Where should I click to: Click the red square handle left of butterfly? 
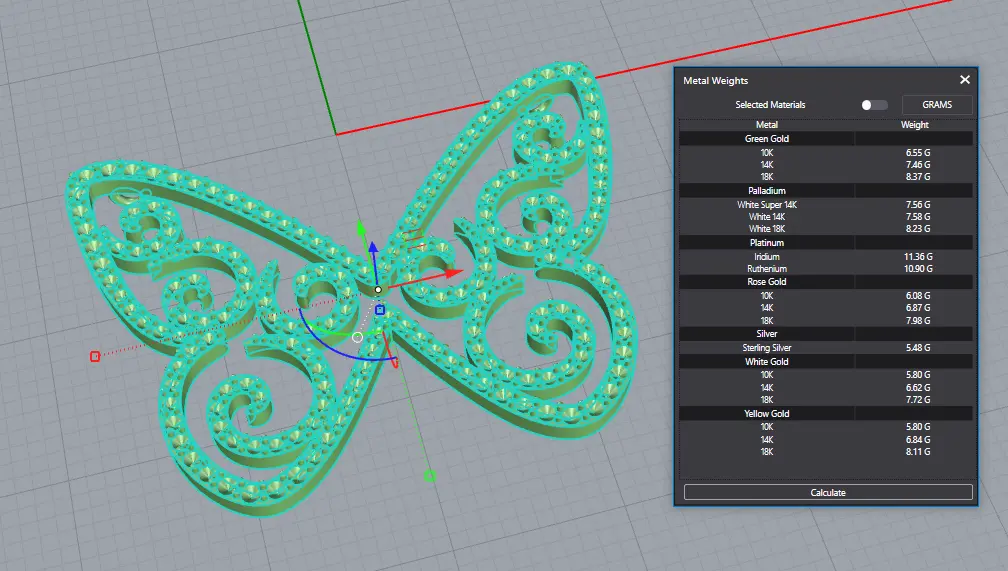(x=95, y=356)
